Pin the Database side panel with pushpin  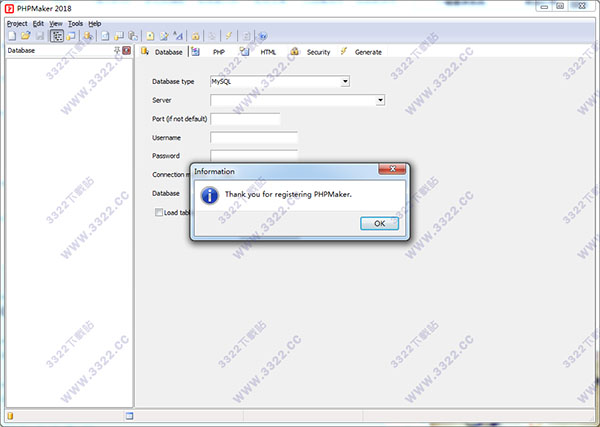point(117,50)
